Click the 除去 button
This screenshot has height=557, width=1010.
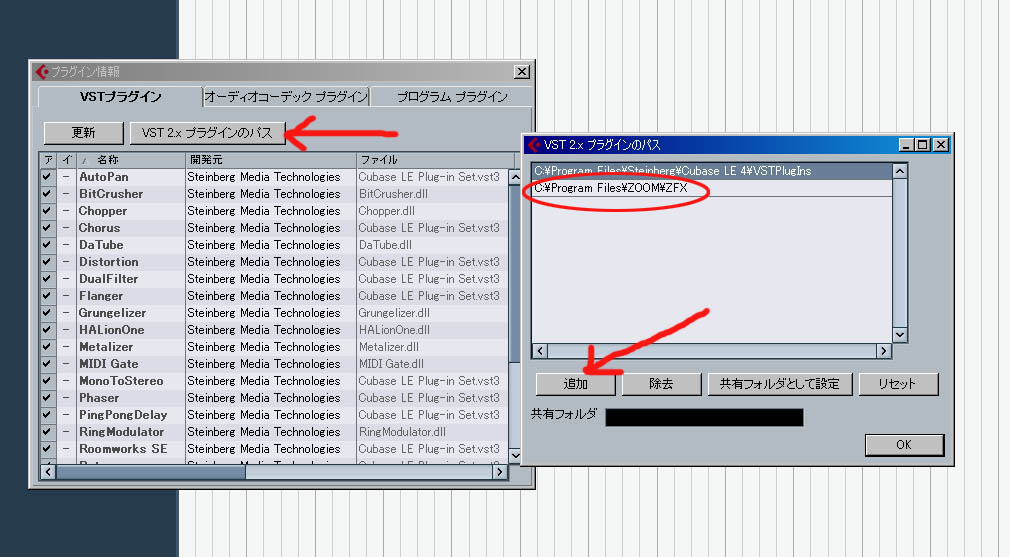point(661,384)
